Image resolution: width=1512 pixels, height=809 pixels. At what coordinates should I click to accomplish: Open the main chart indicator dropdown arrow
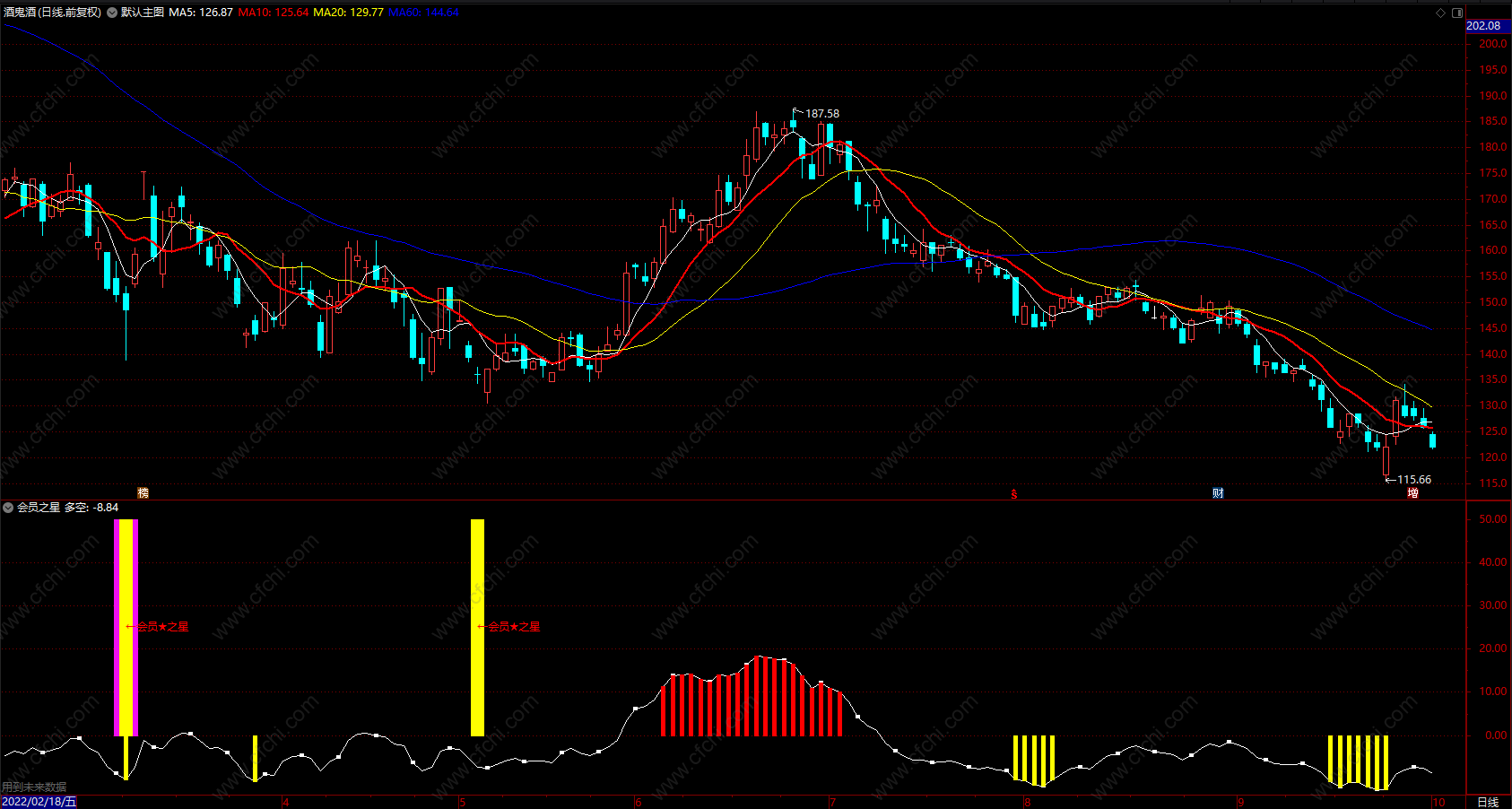[112, 13]
